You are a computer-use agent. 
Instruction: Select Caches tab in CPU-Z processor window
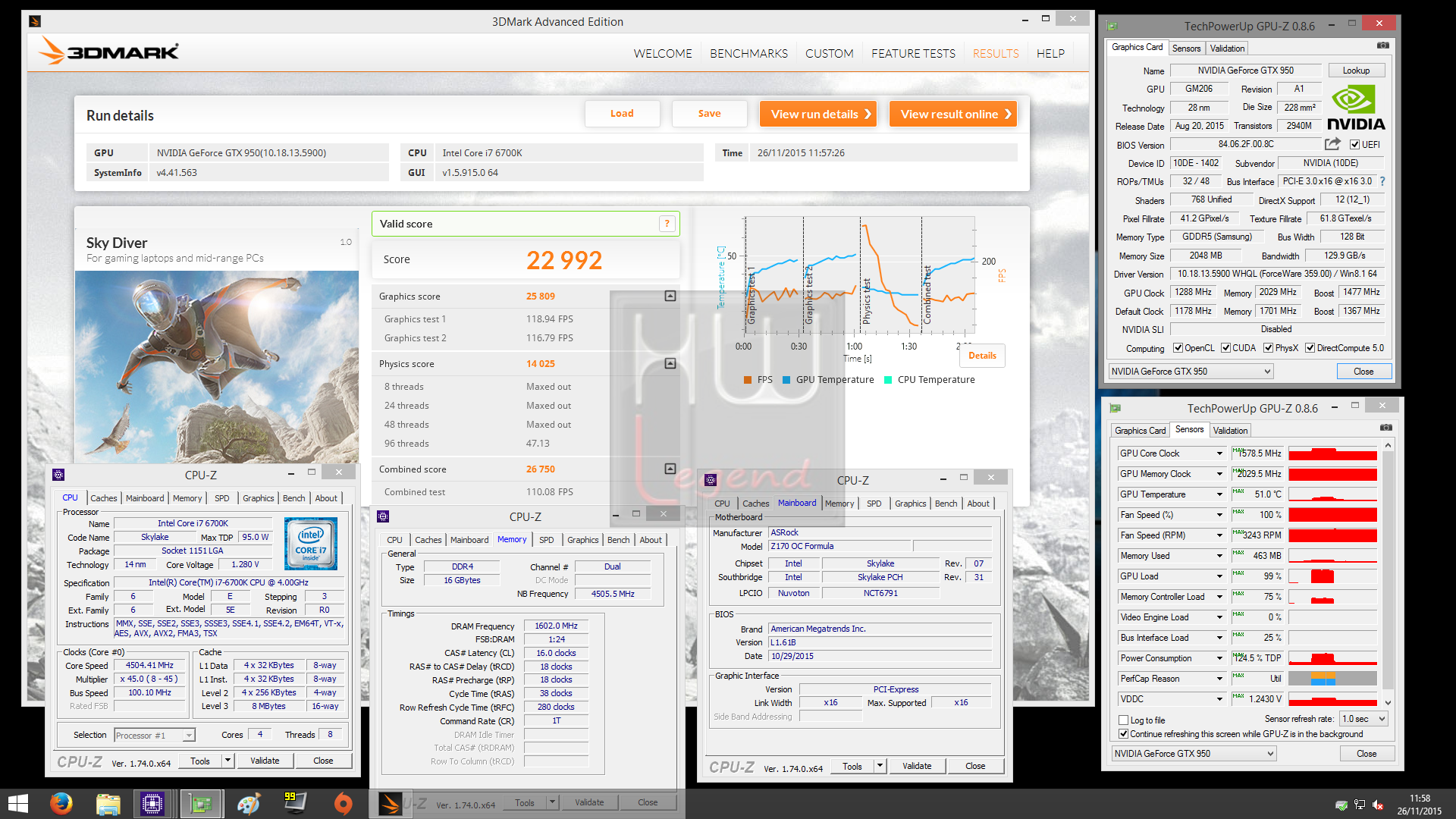pos(104,498)
